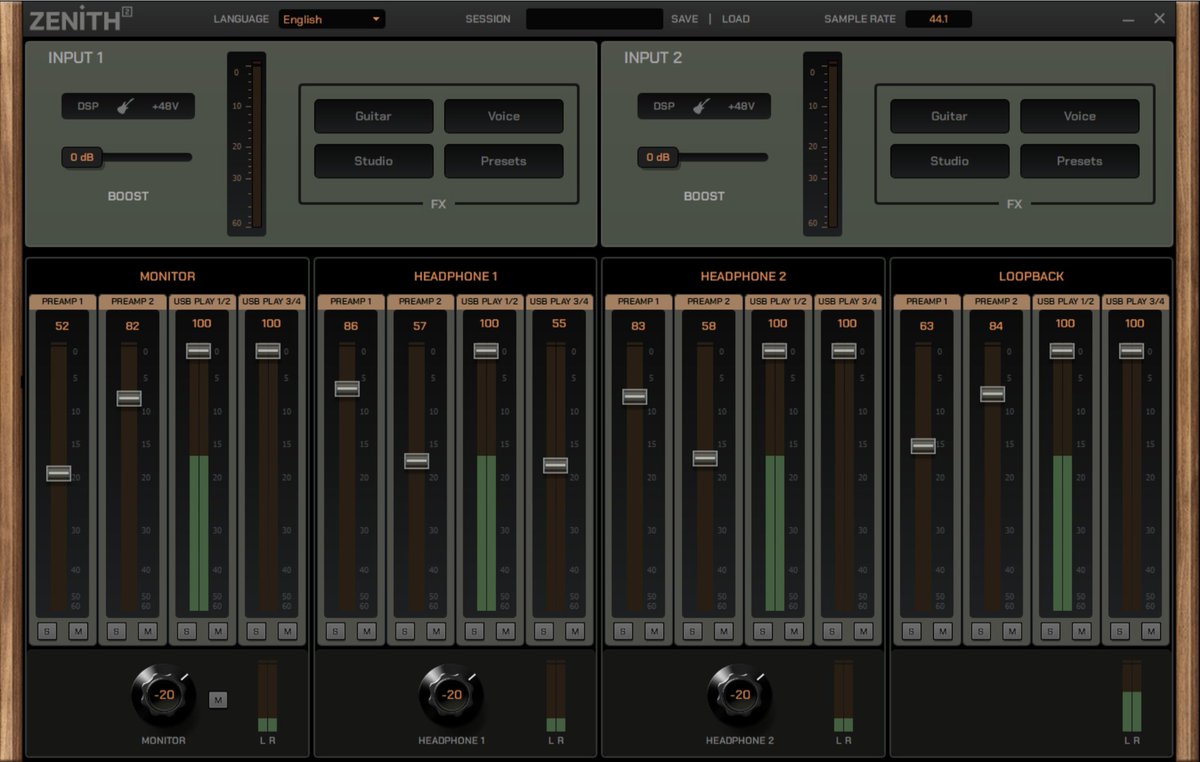The height and width of the screenshot is (762, 1200).
Task: Click the Monitor Preamp 1 value 52
Action: click(x=62, y=326)
